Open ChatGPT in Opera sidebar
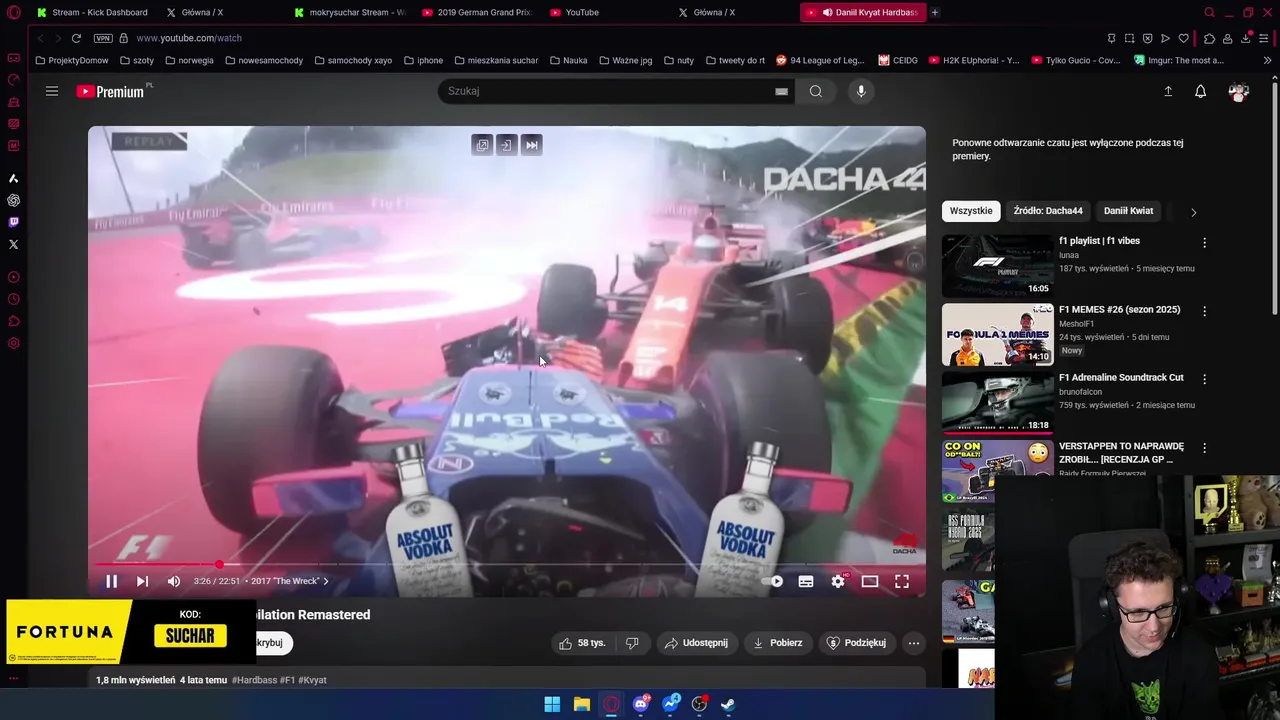The height and width of the screenshot is (720, 1280). [13, 200]
